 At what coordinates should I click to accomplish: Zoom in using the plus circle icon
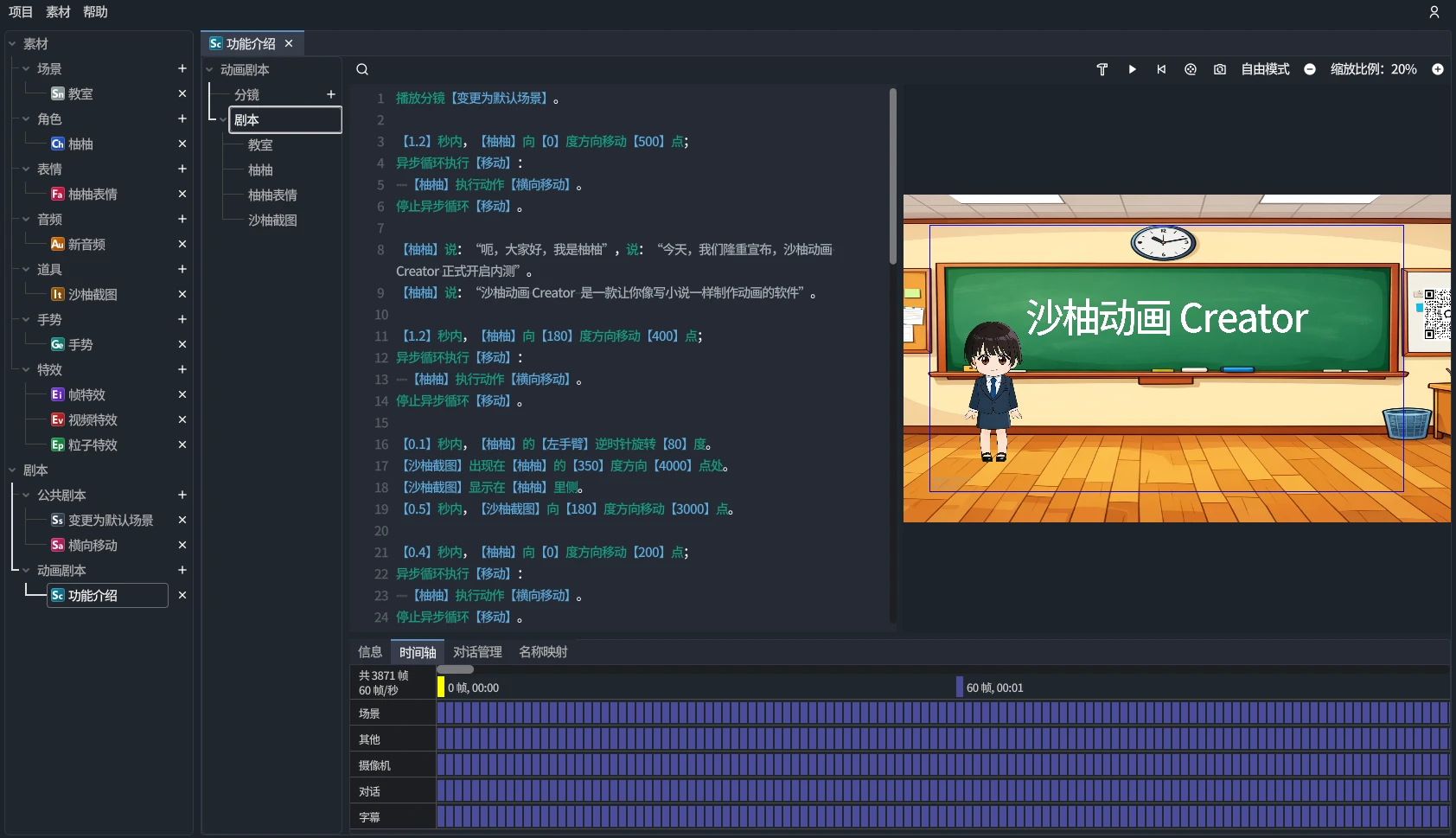(x=1438, y=69)
